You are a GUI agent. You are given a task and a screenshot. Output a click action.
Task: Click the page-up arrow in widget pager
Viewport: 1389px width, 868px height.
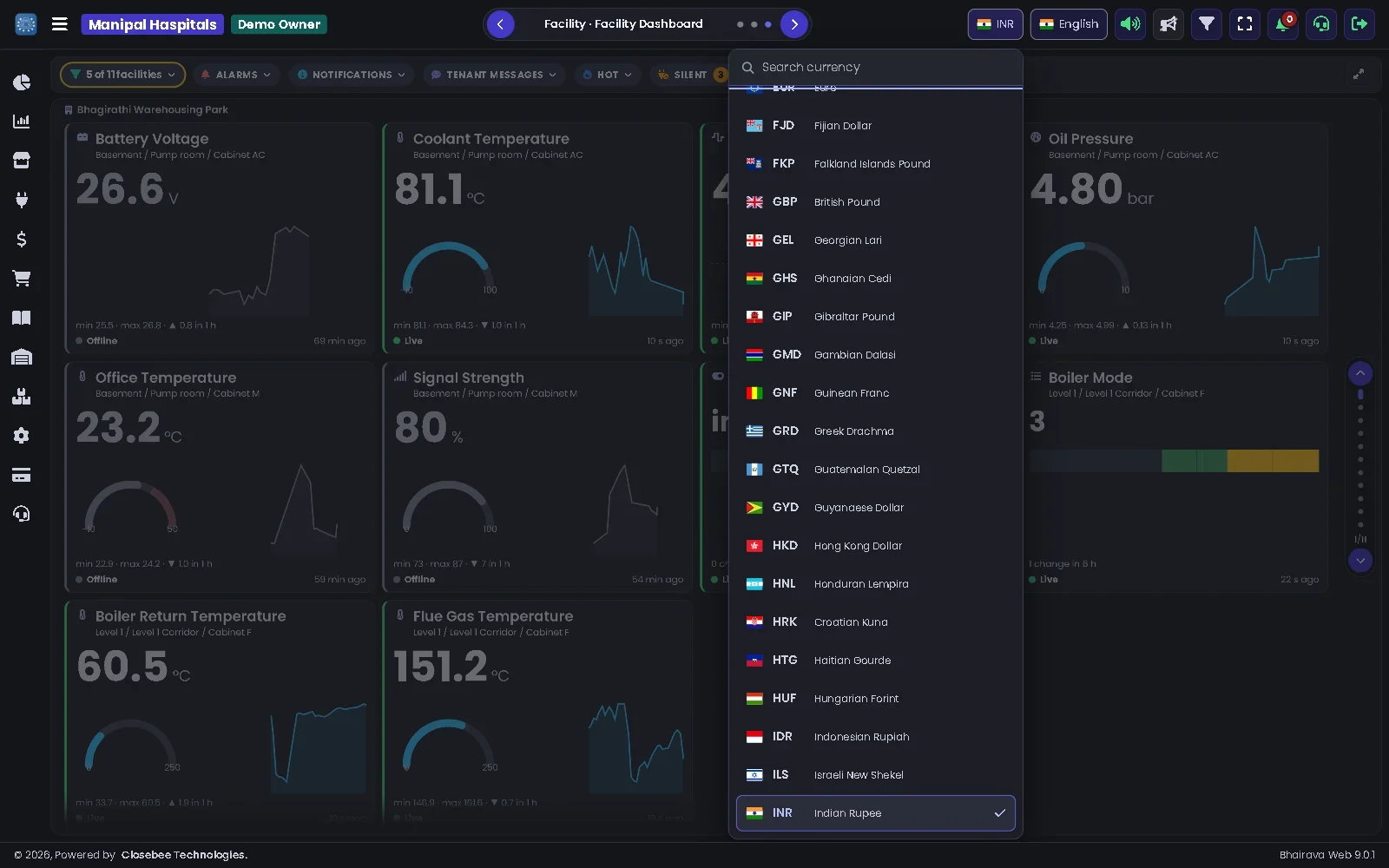[x=1360, y=373]
